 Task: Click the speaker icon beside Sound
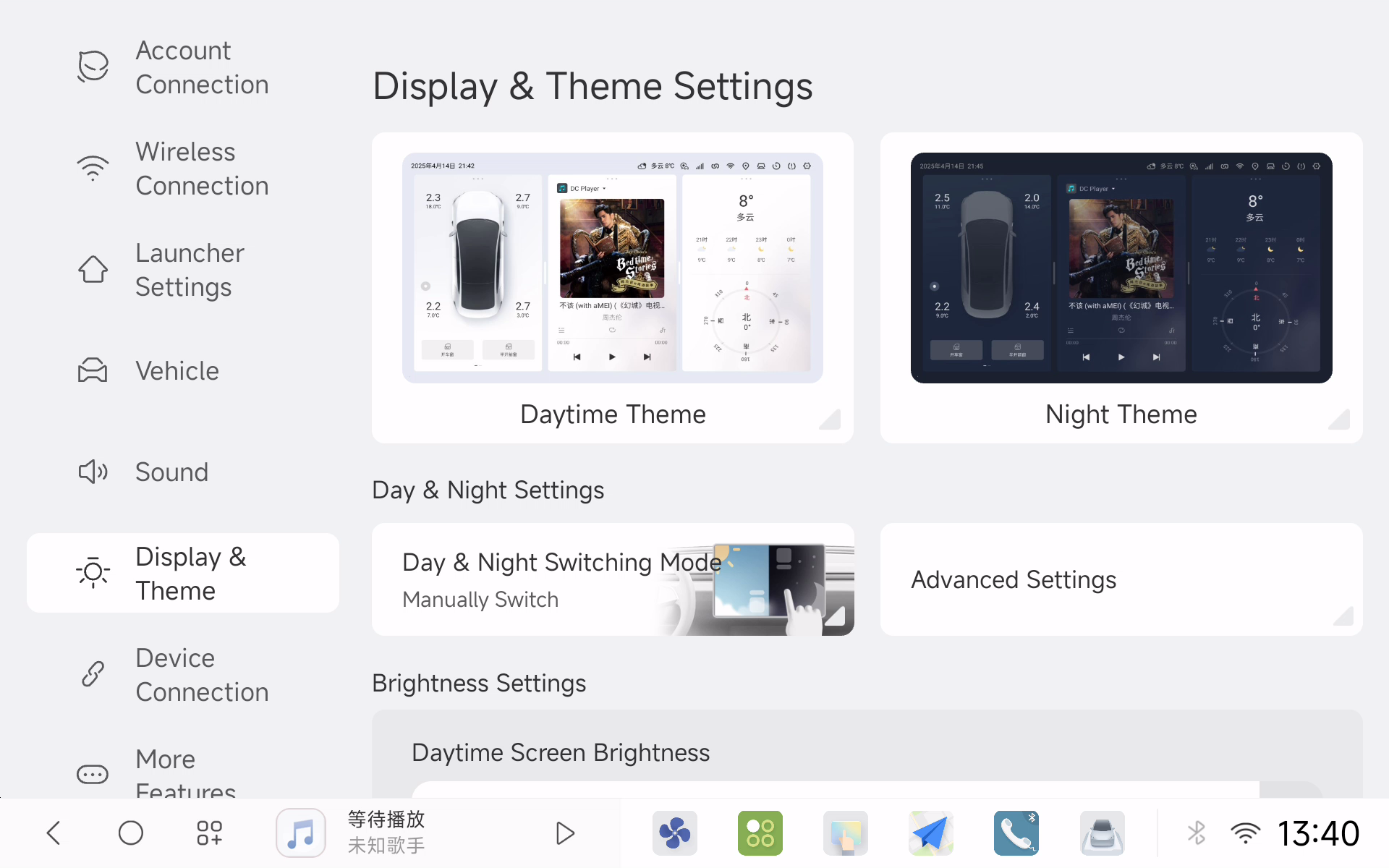[x=93, y=472]
